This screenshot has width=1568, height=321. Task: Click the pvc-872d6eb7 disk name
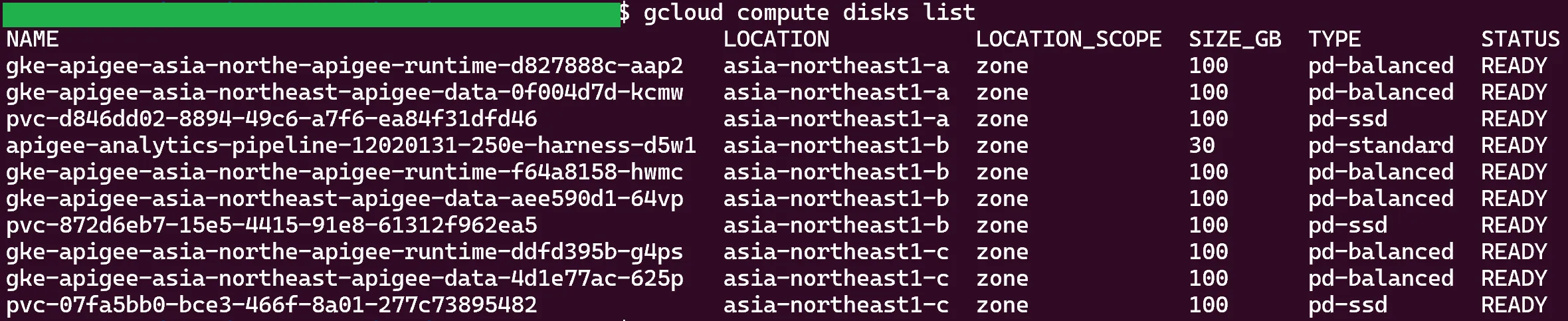coord(271,225)
